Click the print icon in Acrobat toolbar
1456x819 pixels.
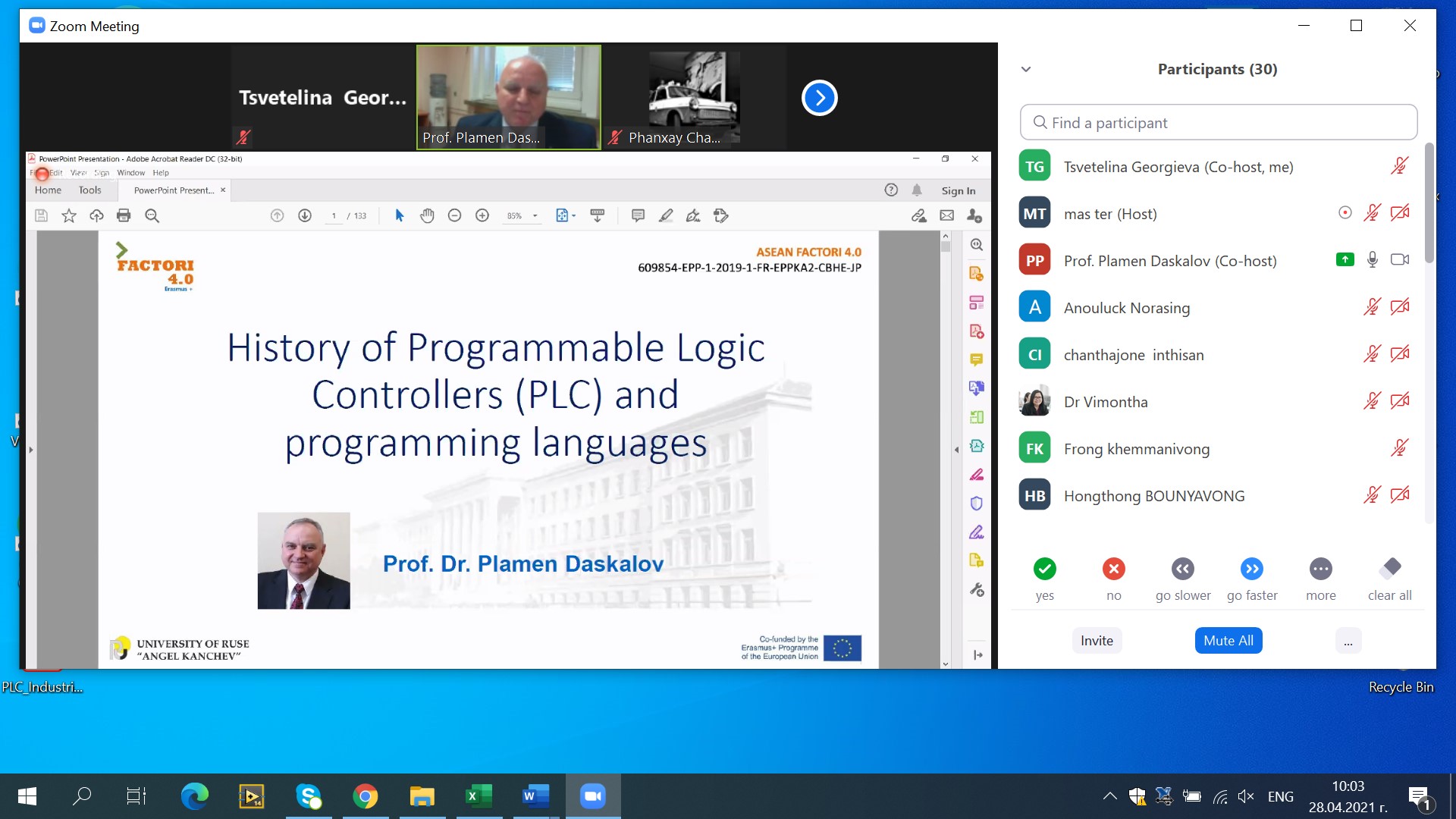(x=124, y=216)
